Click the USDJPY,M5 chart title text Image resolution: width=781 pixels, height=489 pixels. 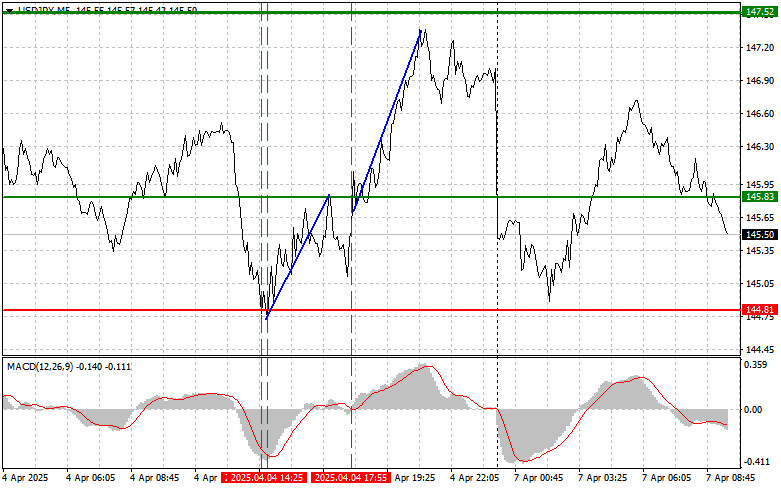(x=43, y=10)
